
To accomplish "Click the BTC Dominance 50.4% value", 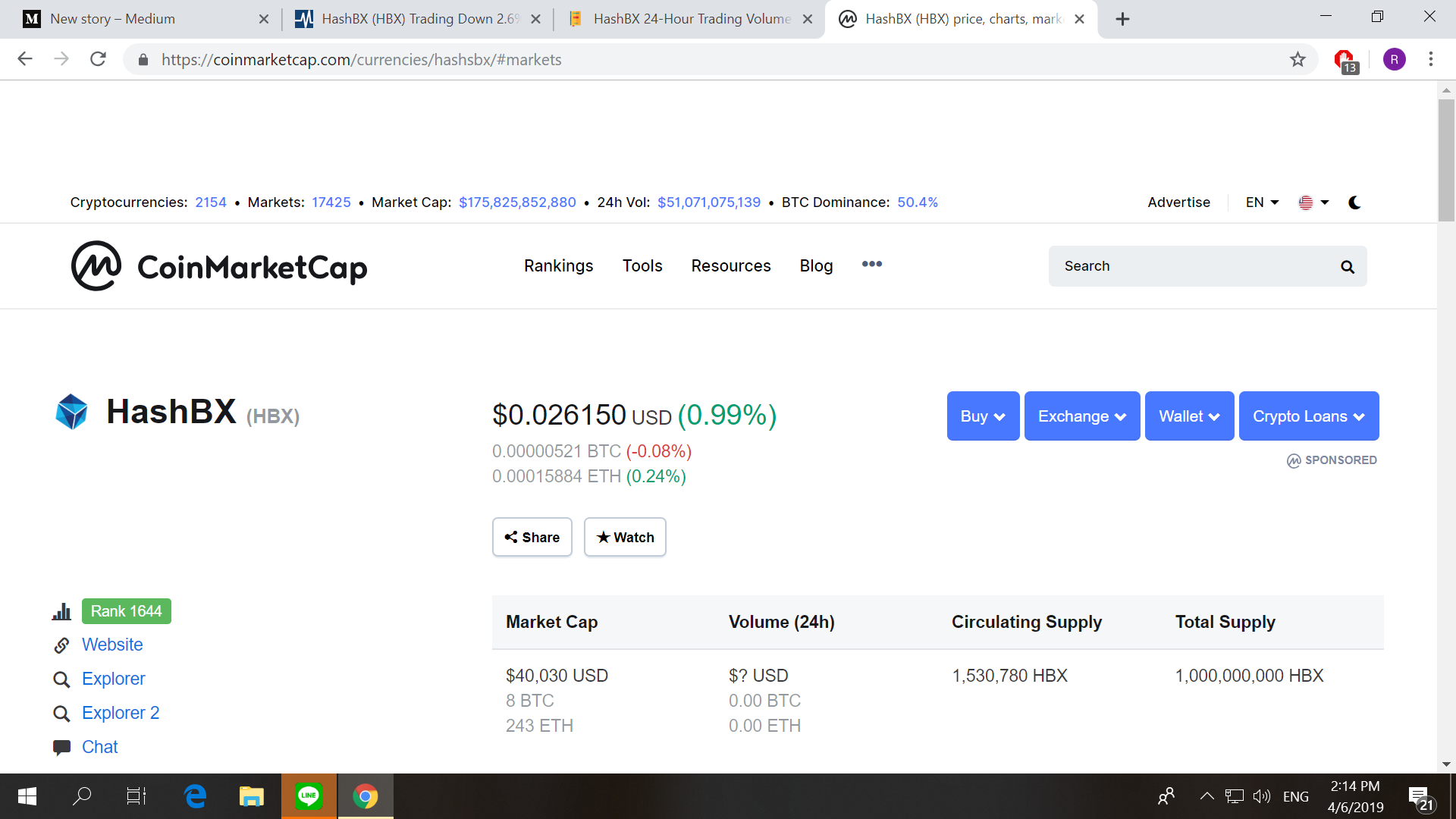I will [918, 202].
